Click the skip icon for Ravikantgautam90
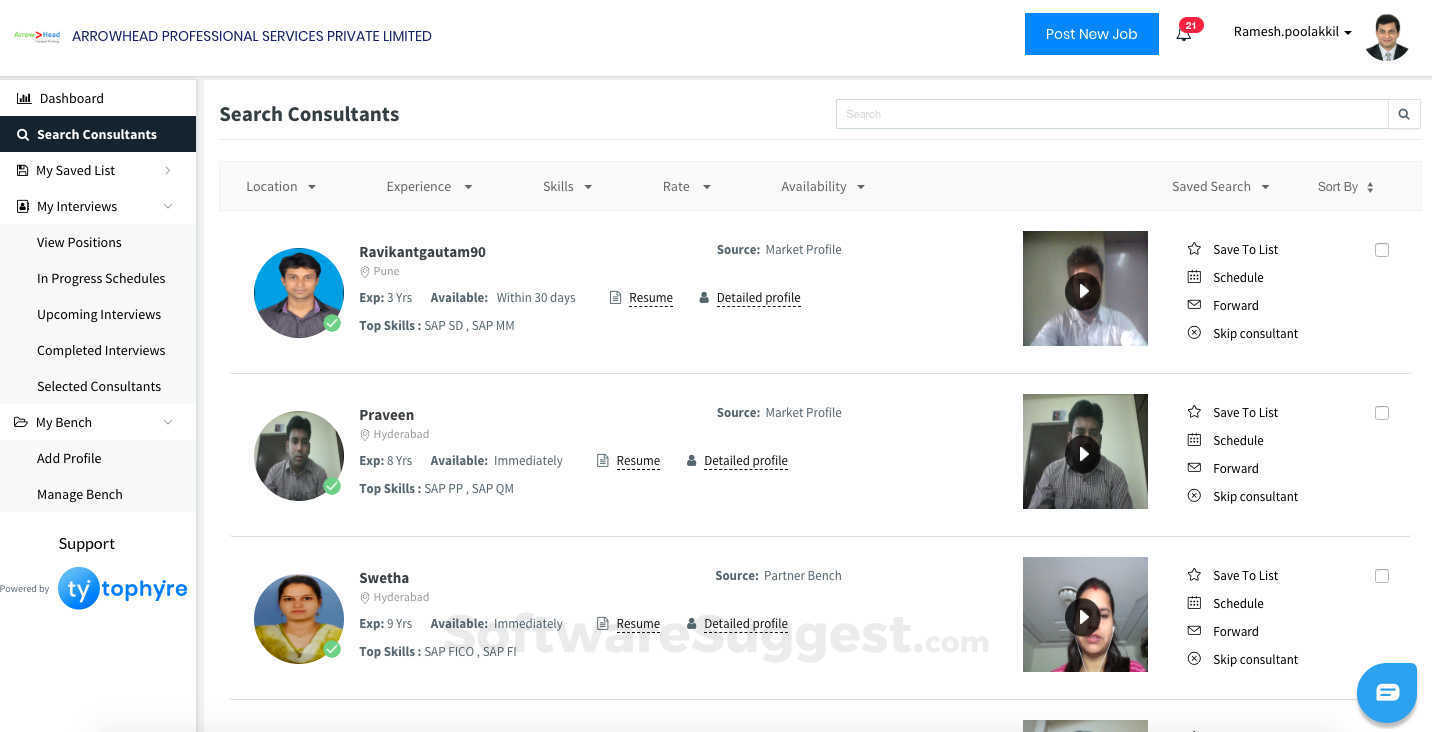 click(x=1194, y=333)
